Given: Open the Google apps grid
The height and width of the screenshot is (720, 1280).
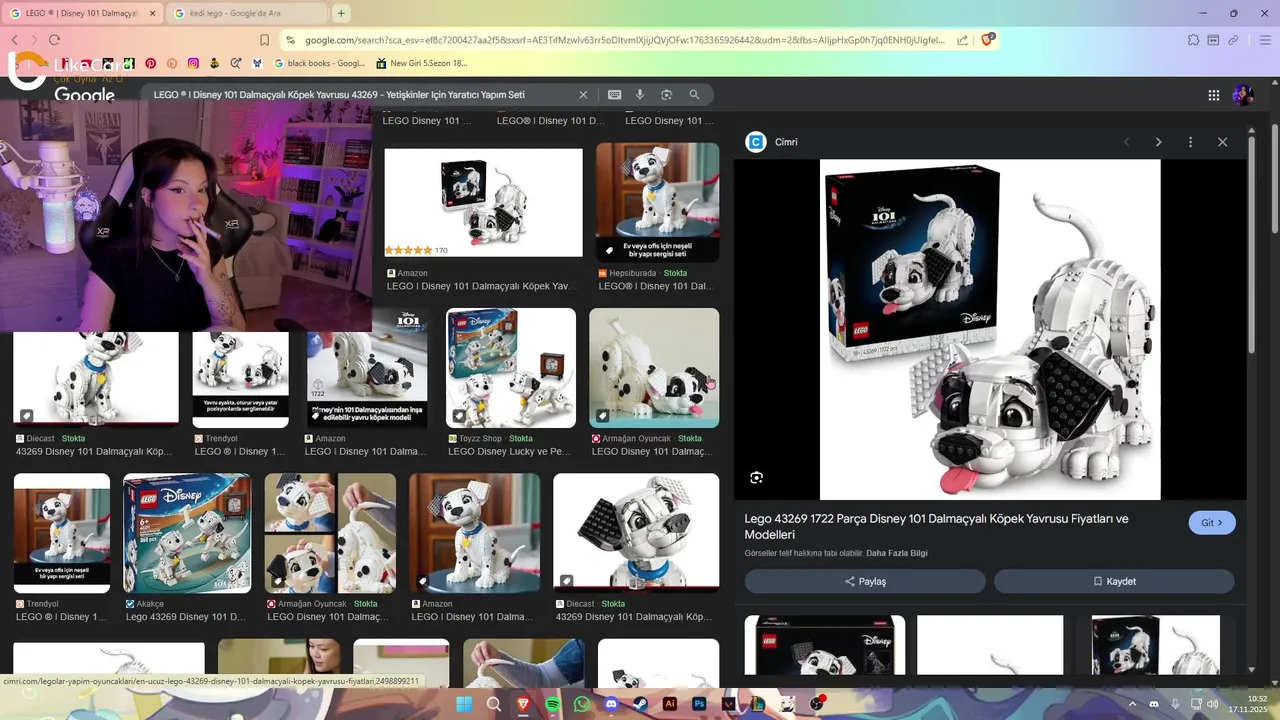Looking at the screenshot, I should pos(1214,95).
